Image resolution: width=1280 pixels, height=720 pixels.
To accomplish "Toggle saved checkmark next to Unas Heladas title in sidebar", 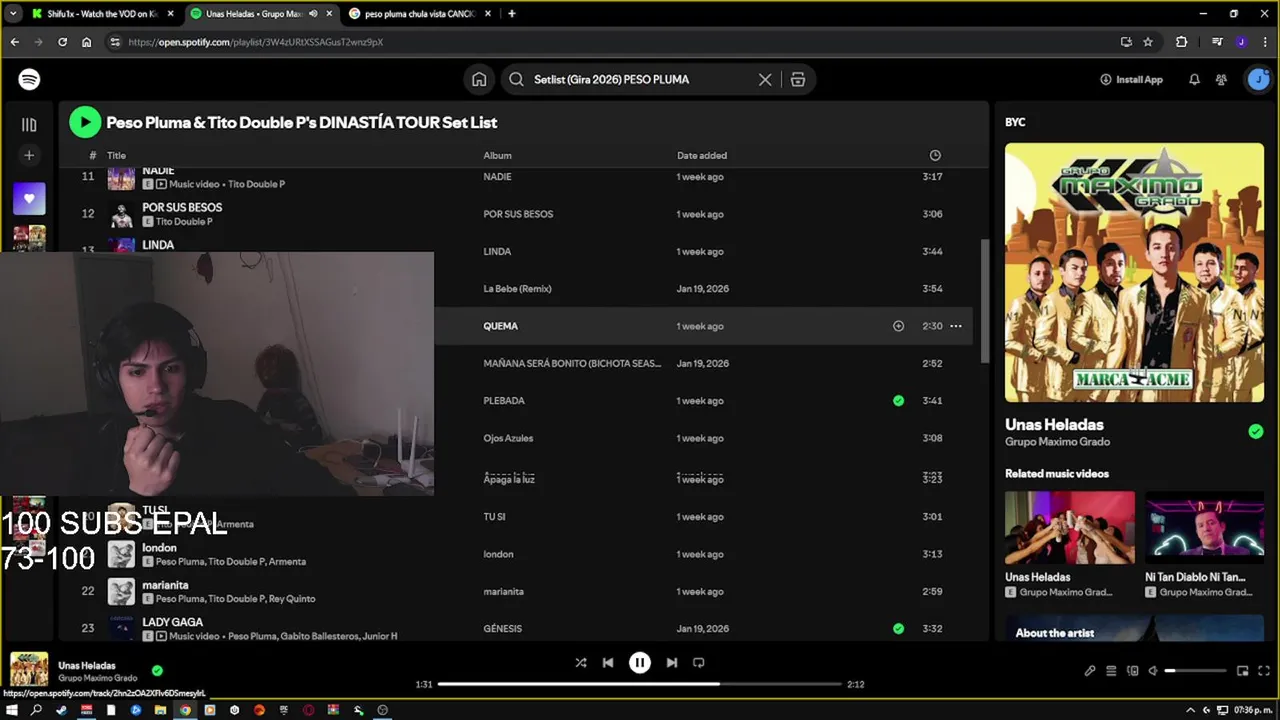I will (1256, 432).
